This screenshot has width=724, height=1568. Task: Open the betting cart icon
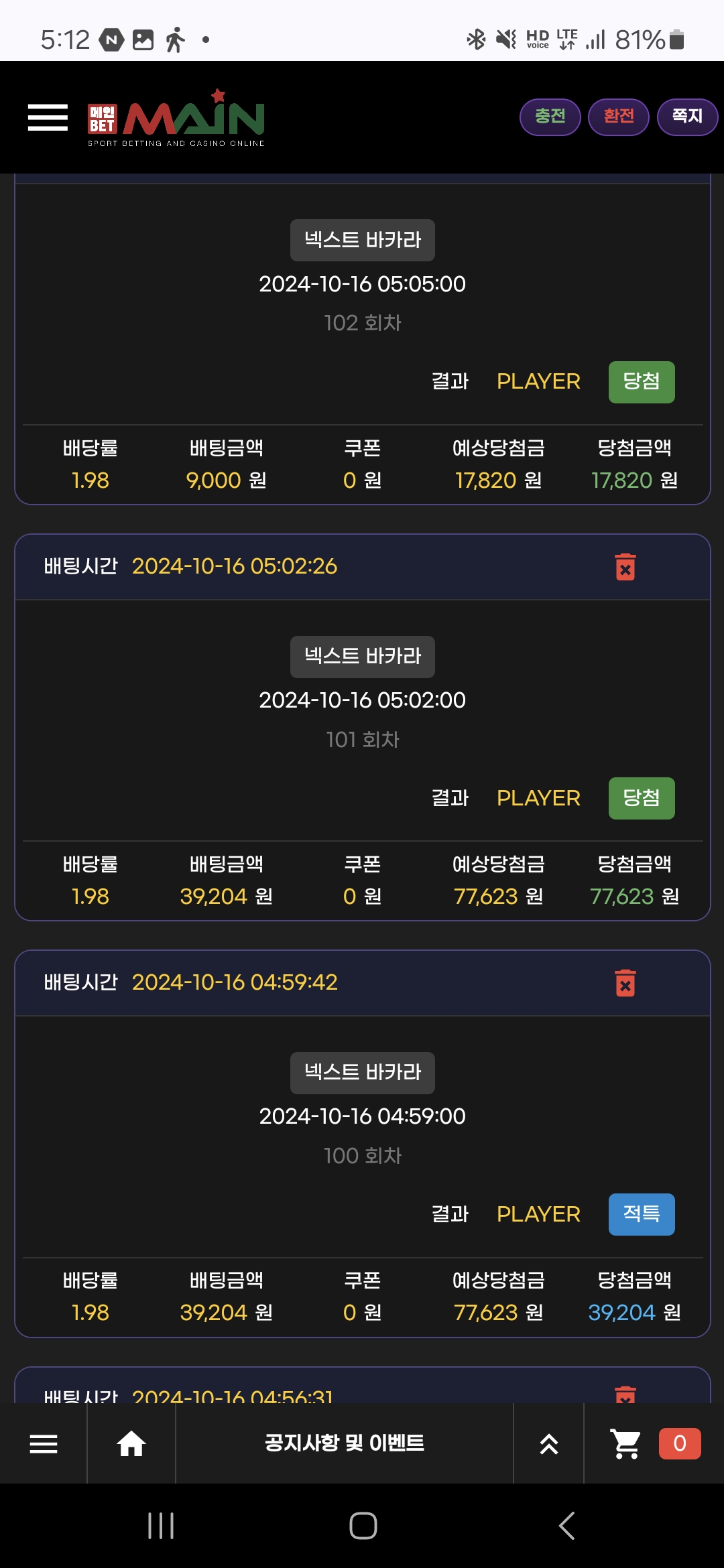pyautogui.click(x=625, y=1444)
